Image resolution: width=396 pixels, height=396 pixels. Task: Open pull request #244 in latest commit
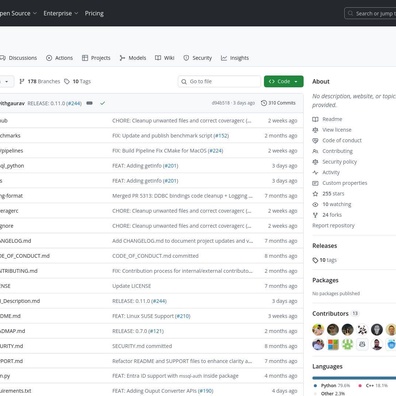click(74, 103)
